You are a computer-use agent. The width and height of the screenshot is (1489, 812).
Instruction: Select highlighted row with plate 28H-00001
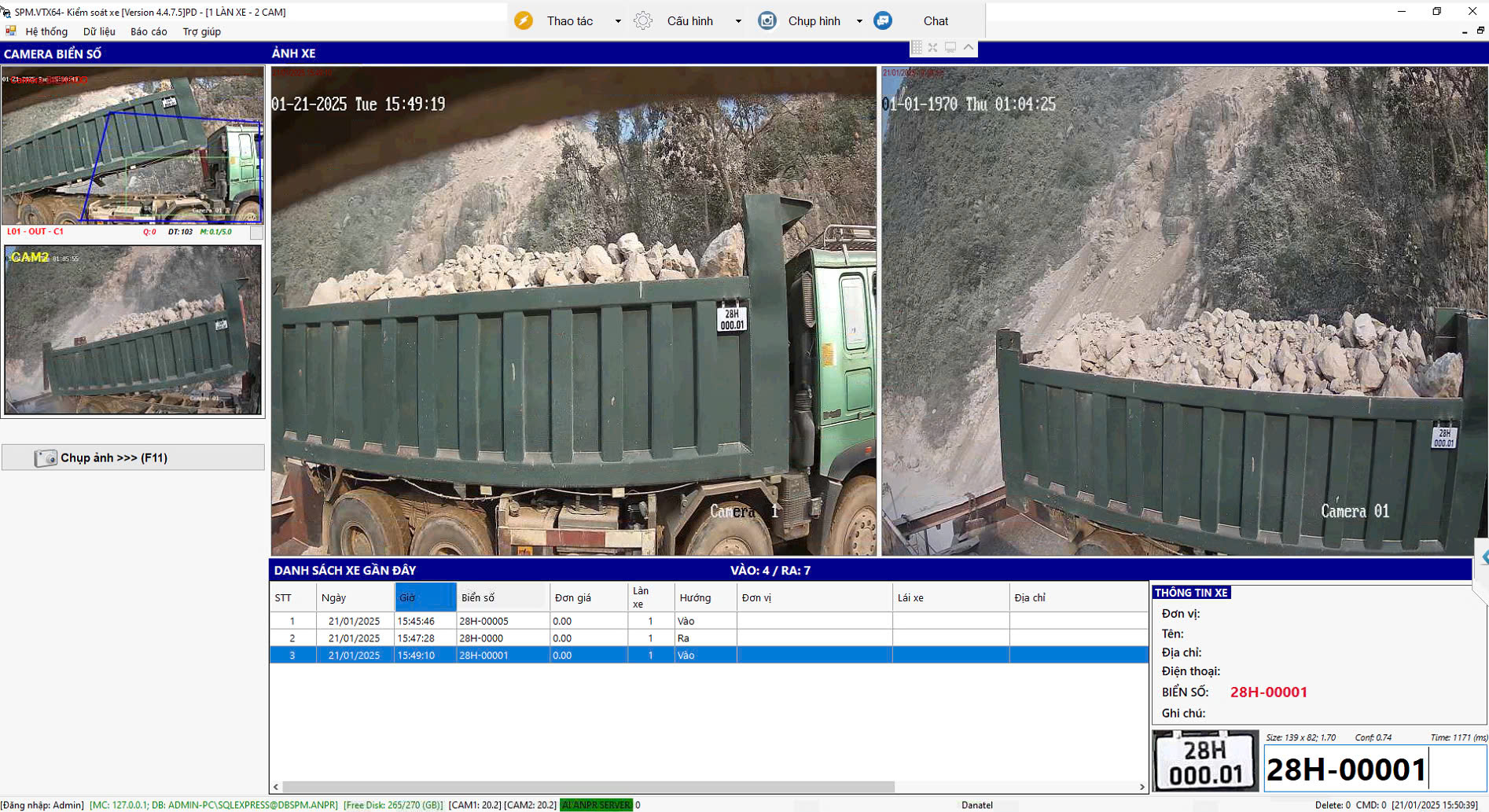tap(709, 655)
